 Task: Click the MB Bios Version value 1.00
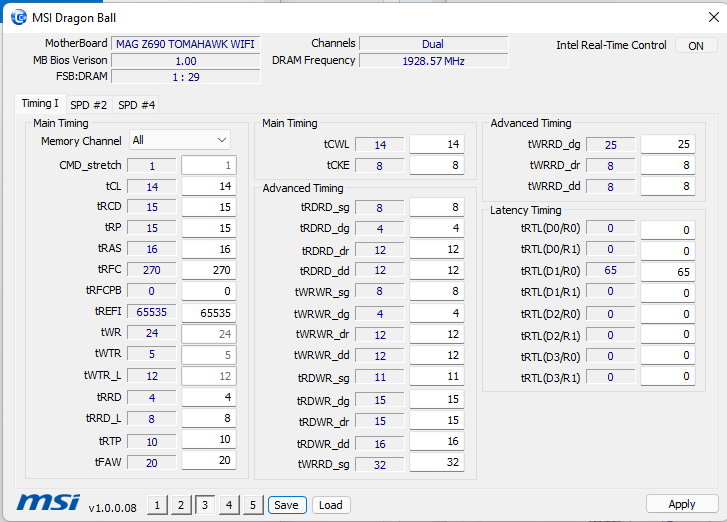coord(185,61)
